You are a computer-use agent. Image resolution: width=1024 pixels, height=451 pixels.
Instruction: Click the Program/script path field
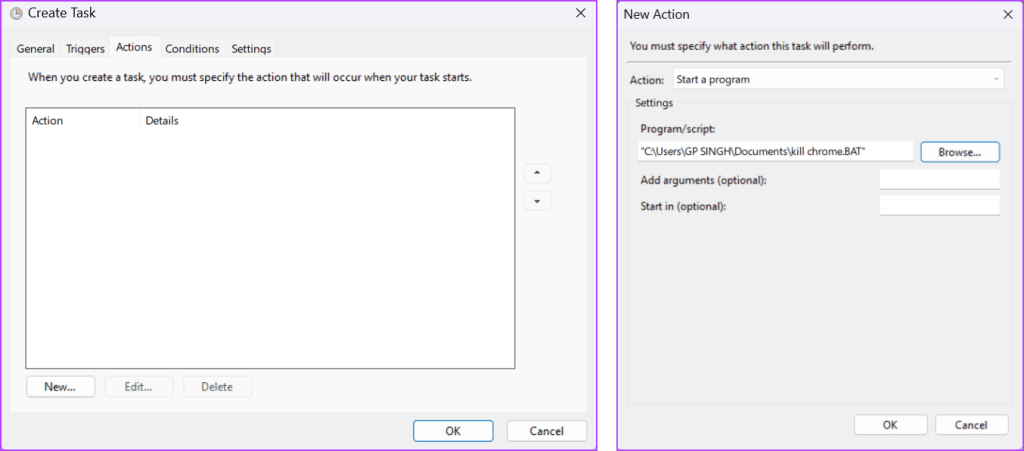[775, 151]
